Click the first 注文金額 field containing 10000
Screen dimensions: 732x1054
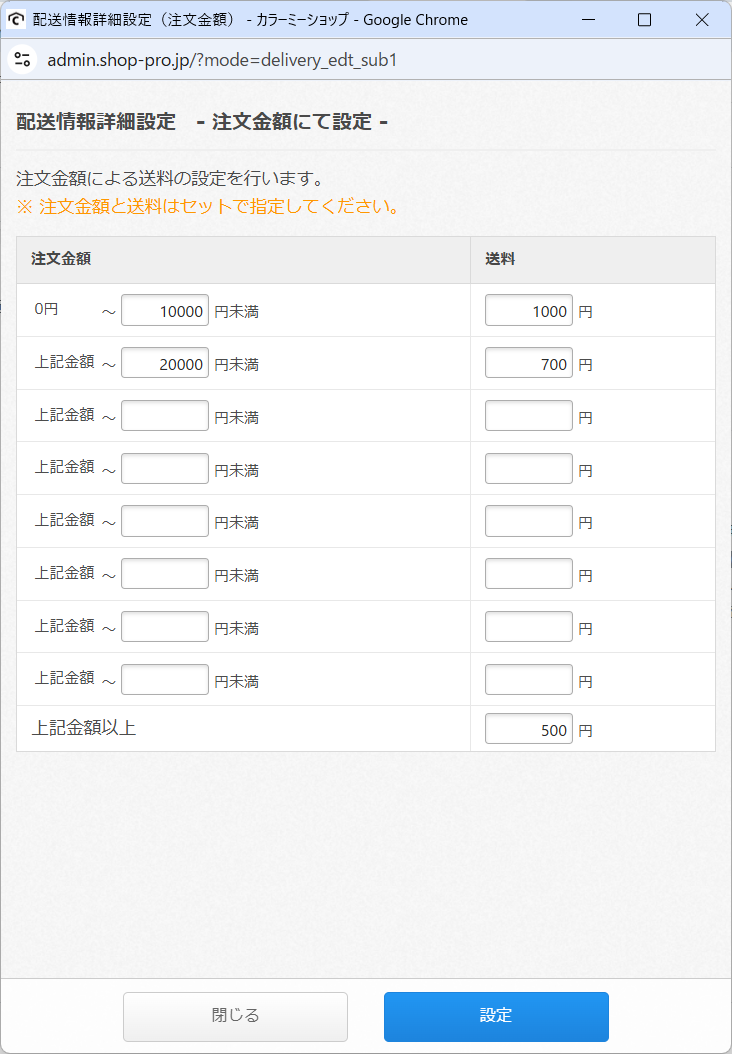tap(164, 310)
